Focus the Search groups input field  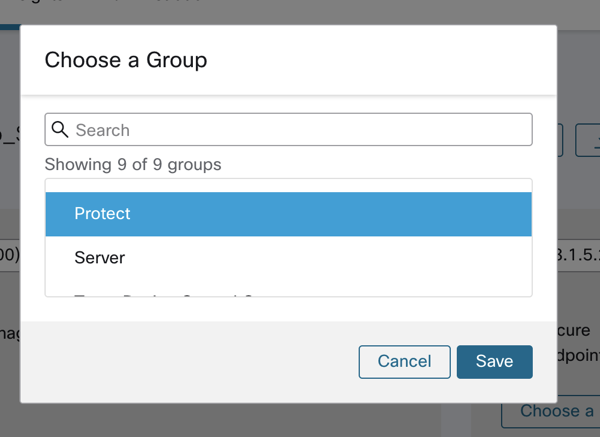pyautogui.click(x=300, y=130)
